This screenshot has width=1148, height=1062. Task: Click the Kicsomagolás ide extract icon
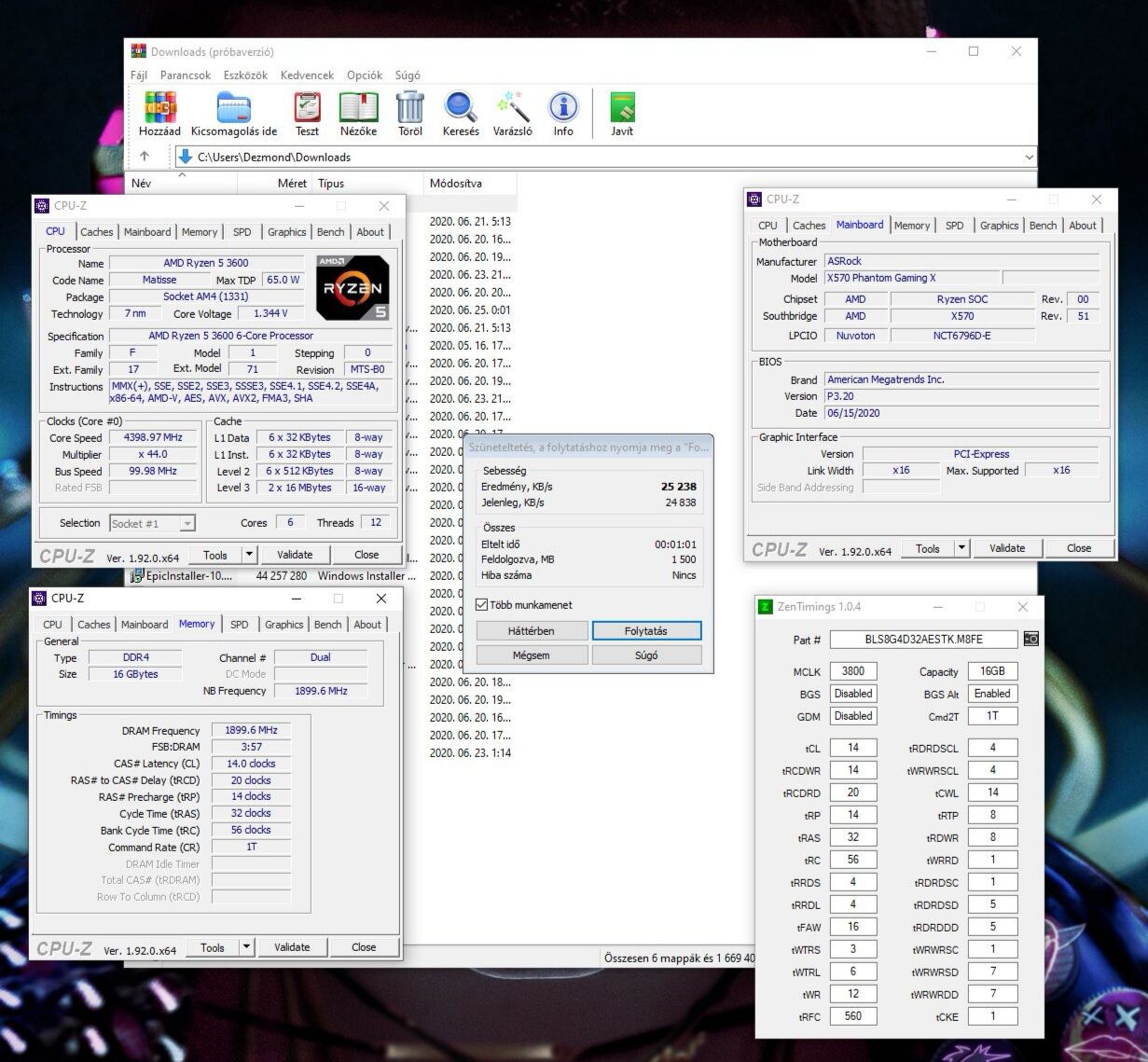233,108
